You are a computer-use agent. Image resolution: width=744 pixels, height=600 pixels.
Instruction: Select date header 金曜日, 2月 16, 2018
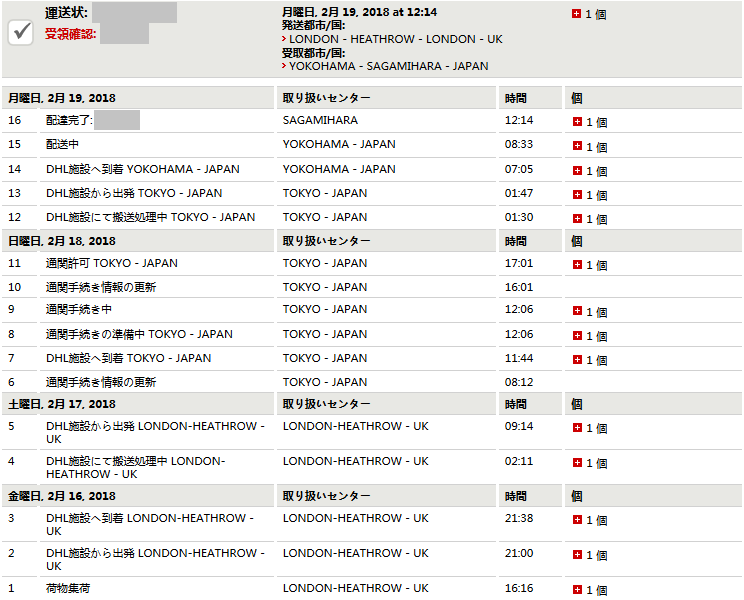click(x=62, y=496)
